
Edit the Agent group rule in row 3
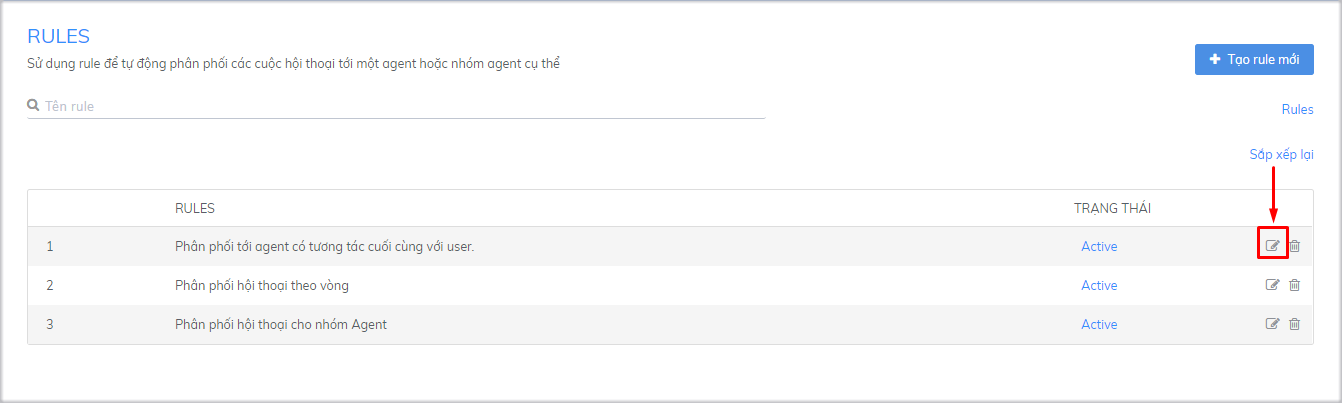coord(1272,324)
